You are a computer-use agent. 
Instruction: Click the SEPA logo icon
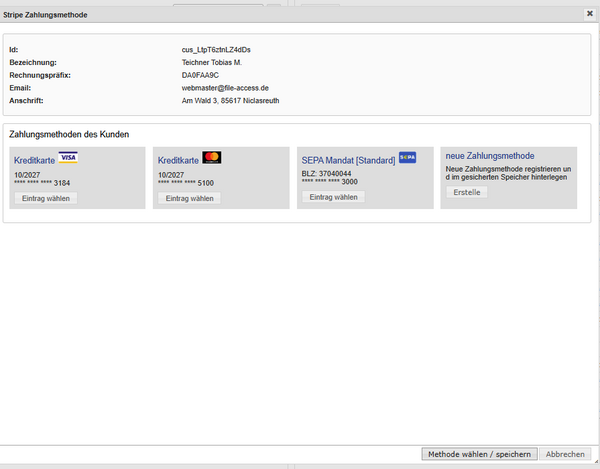[408, 157]
